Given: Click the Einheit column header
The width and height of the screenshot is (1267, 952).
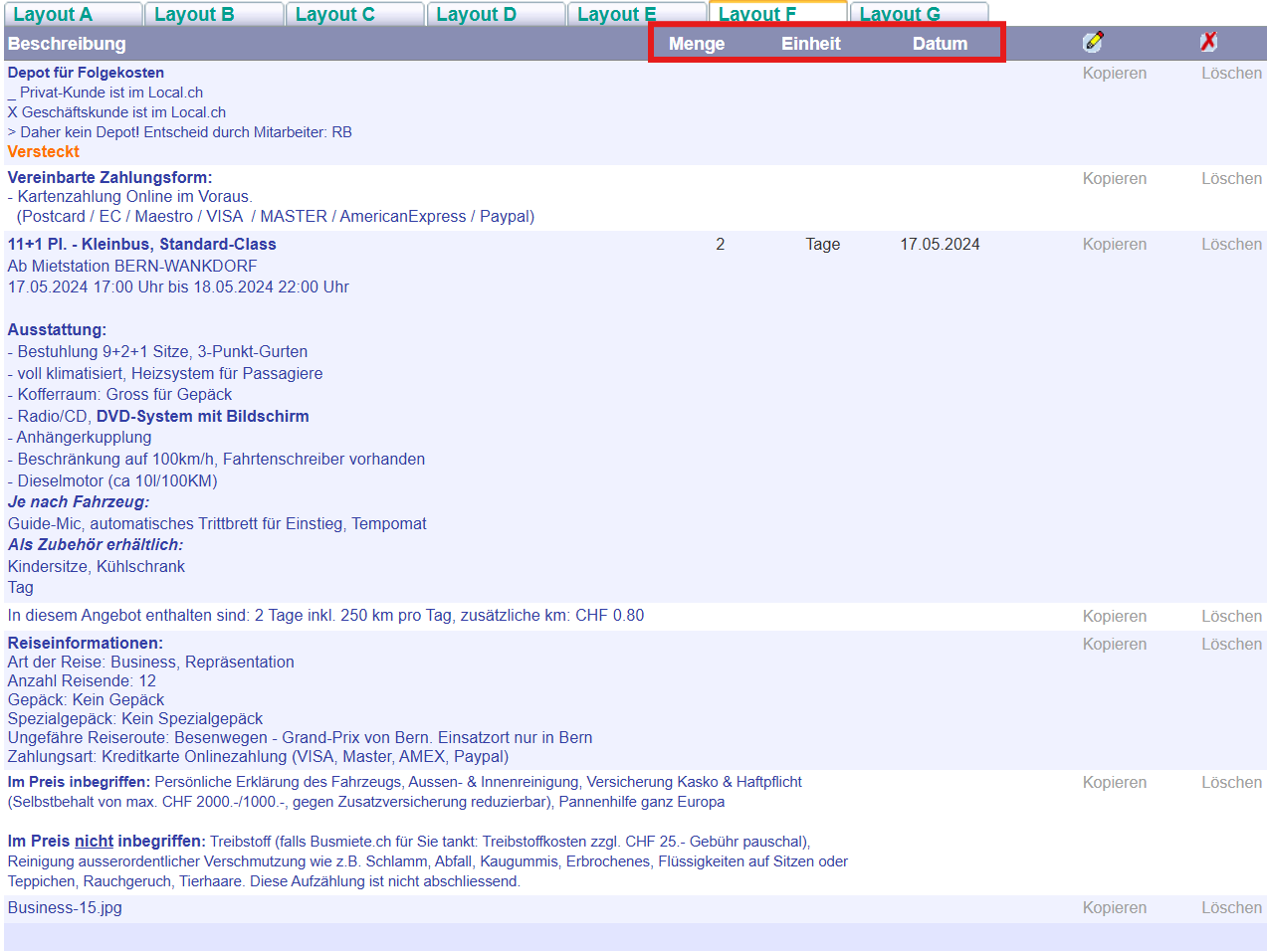Looking at the screenshot, I should pos(811,44).
